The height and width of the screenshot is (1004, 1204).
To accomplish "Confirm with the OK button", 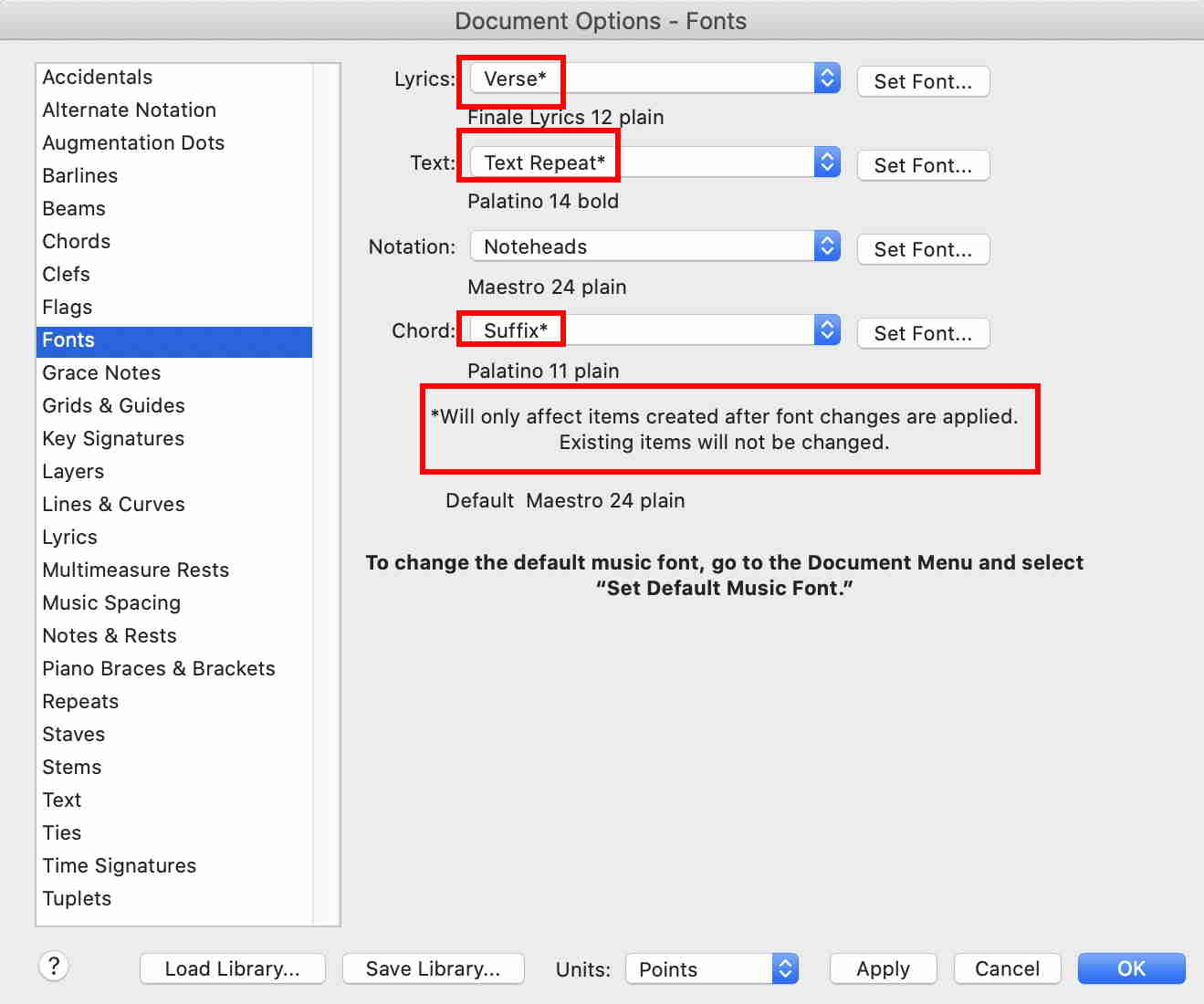I will coord(1131,968).
